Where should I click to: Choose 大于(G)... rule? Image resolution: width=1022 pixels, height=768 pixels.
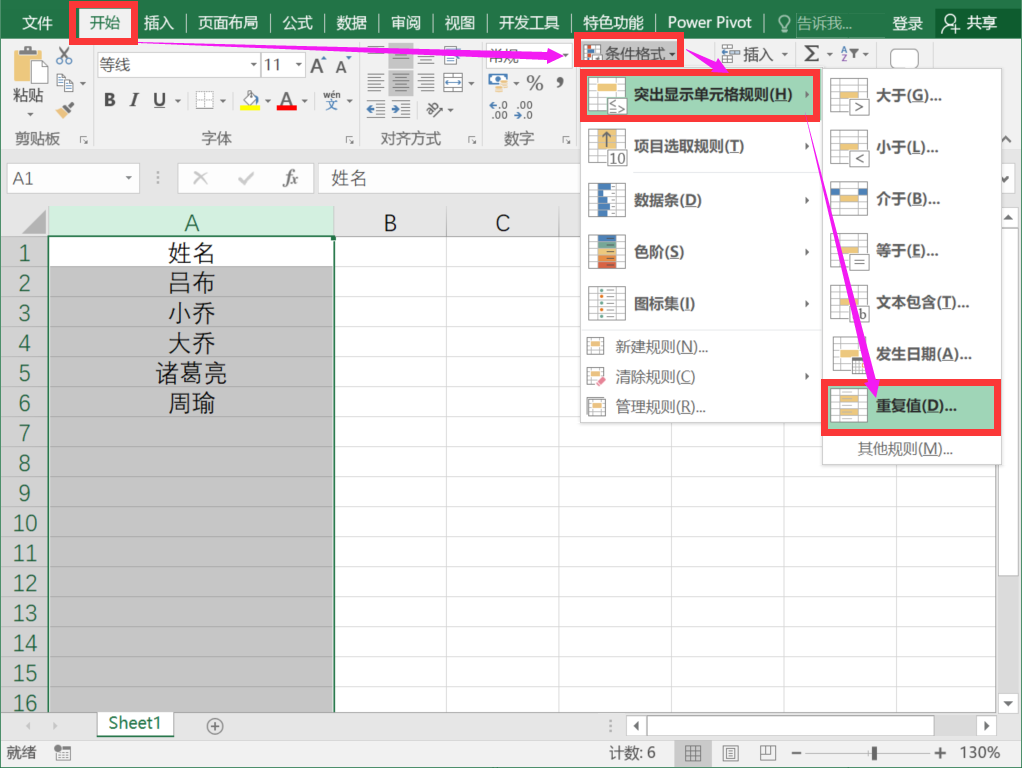909,96
